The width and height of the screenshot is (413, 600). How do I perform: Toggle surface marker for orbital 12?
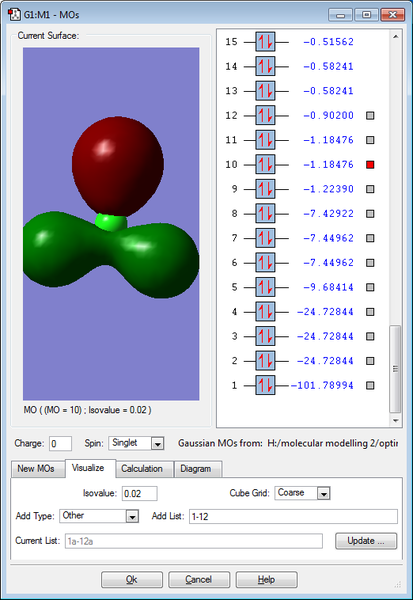[x=370, y=116]
